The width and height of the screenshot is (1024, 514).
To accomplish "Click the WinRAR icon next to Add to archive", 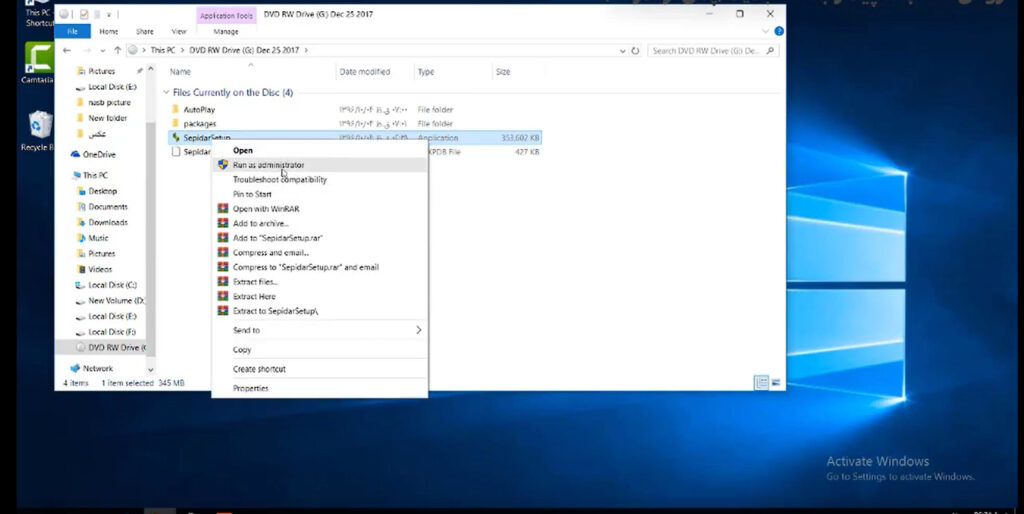I will (x=223, y=223).
